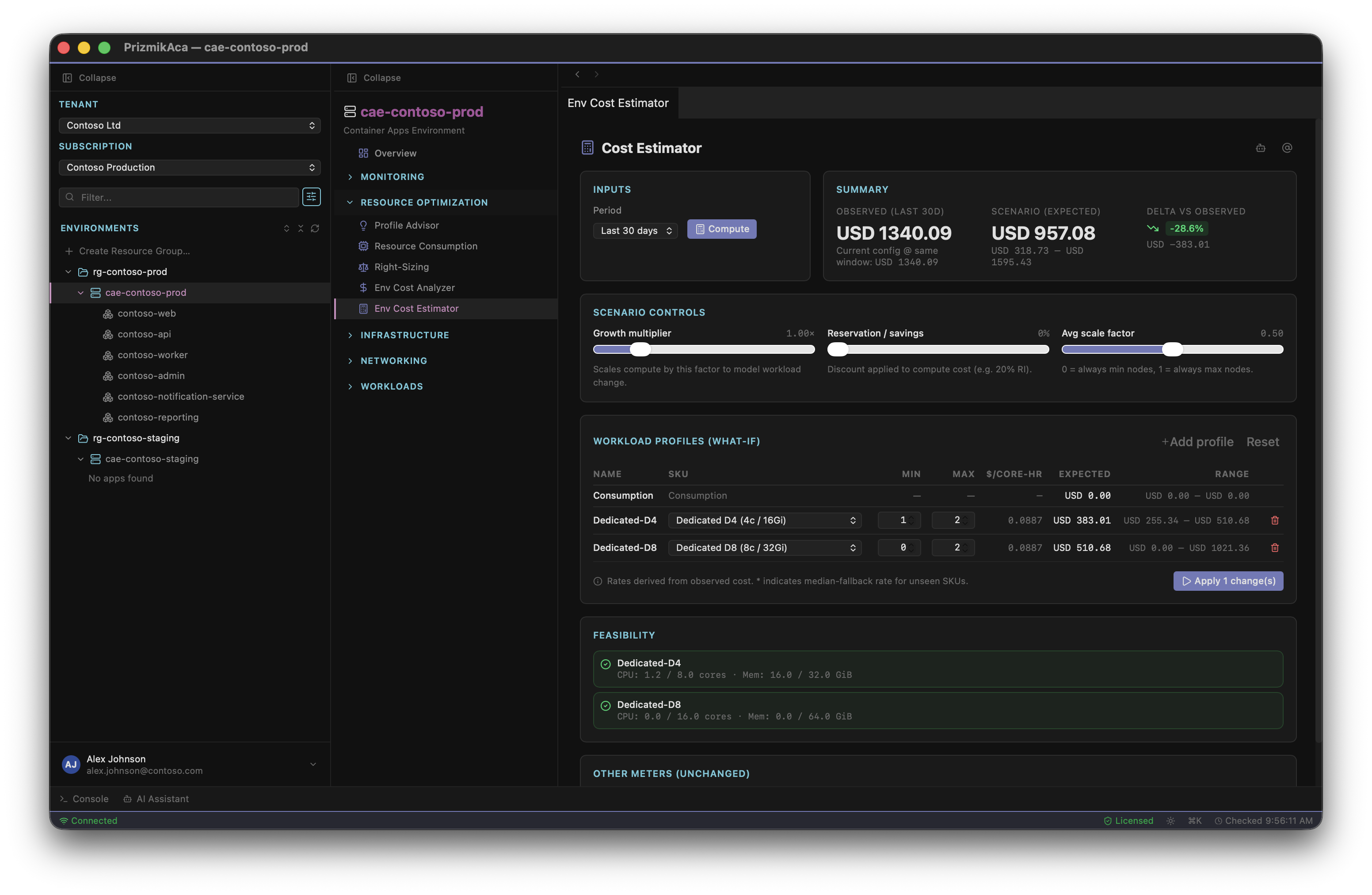This screenshot has height=895, width=1372.
Task: Delete the Dedicated-D8 profile row
Action: pyautogui.click(x=1275, y=547)
